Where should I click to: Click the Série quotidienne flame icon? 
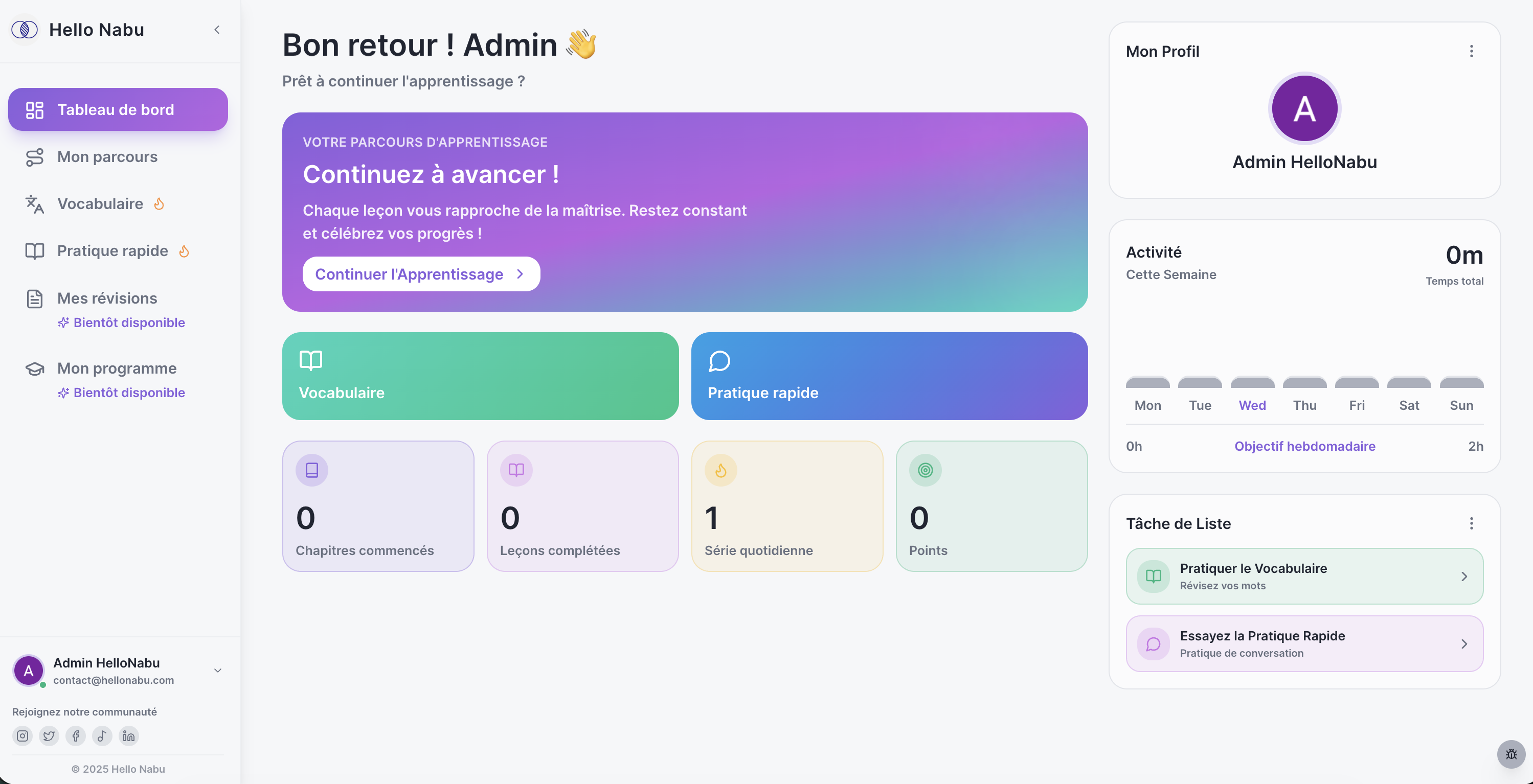click(720, 470)
